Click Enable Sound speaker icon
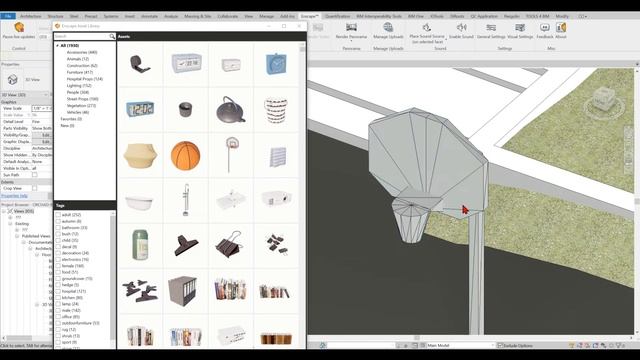Screen dimensions: 640x360 461,27
